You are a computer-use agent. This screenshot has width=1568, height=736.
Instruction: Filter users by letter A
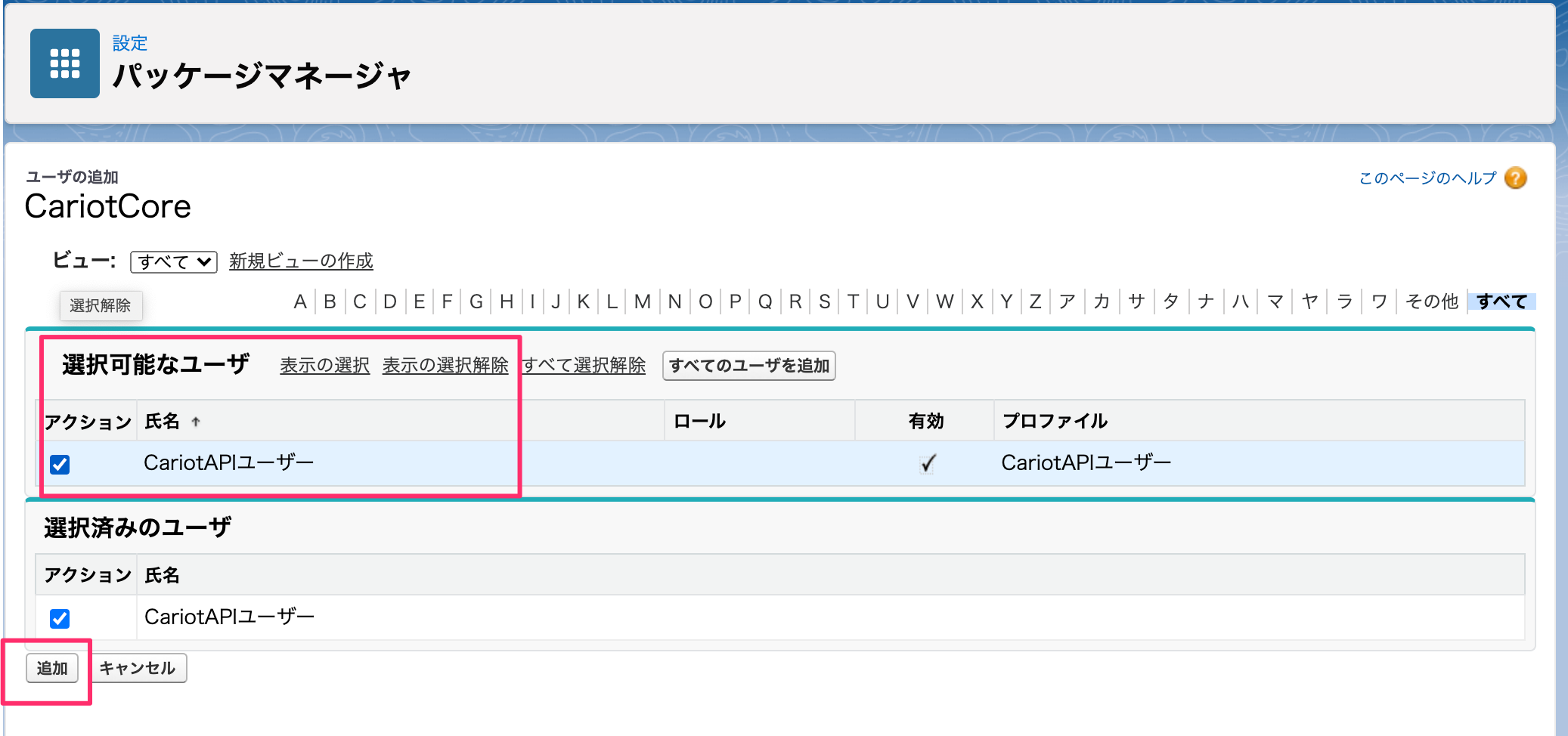point(300,302)
